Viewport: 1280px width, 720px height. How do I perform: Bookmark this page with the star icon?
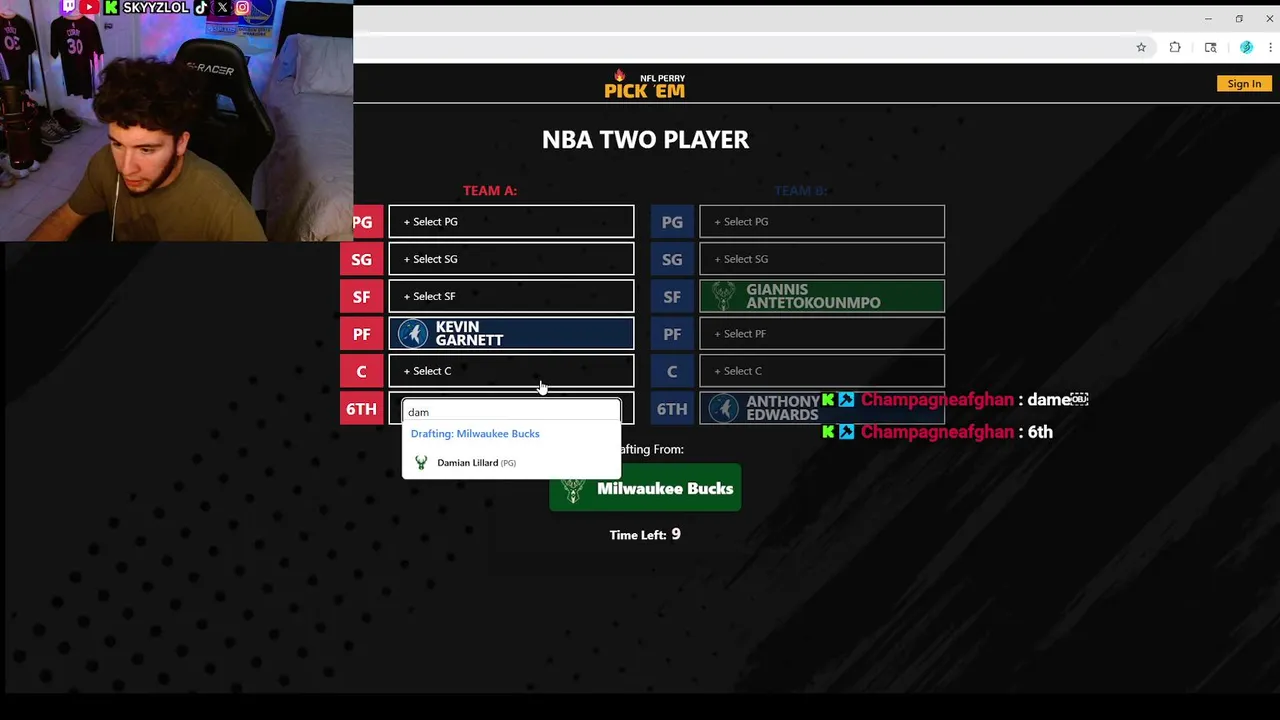point(1141,47)
